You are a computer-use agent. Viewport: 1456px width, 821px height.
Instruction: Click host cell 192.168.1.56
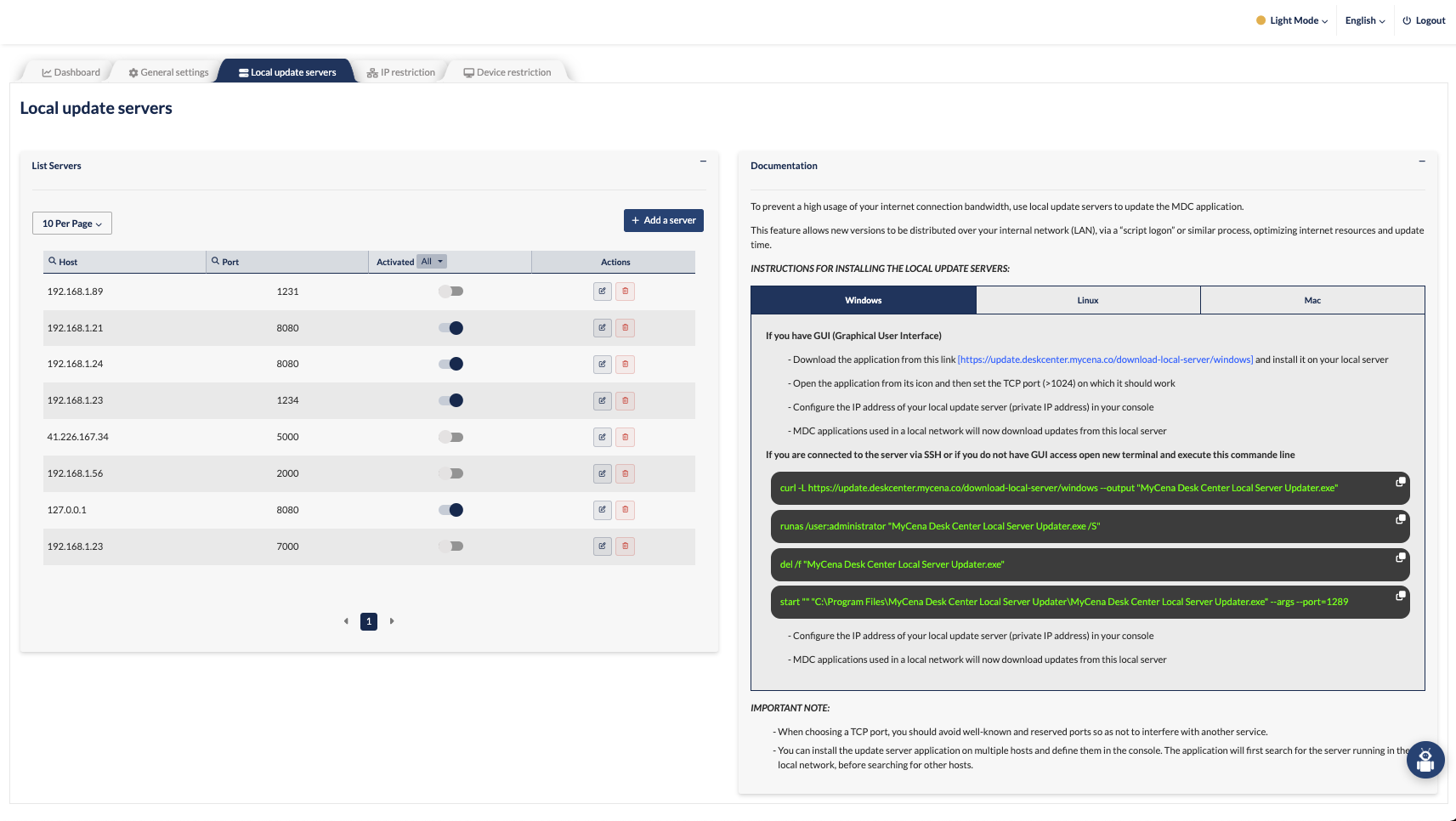pyautogui.click(x=75, y=473)
